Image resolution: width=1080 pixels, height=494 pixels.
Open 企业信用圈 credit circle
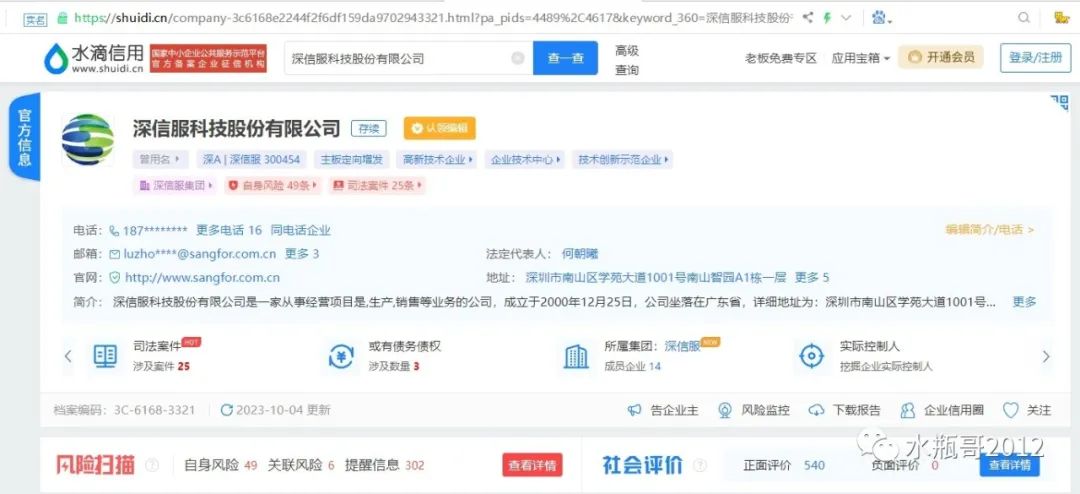(x=942, y=410)
